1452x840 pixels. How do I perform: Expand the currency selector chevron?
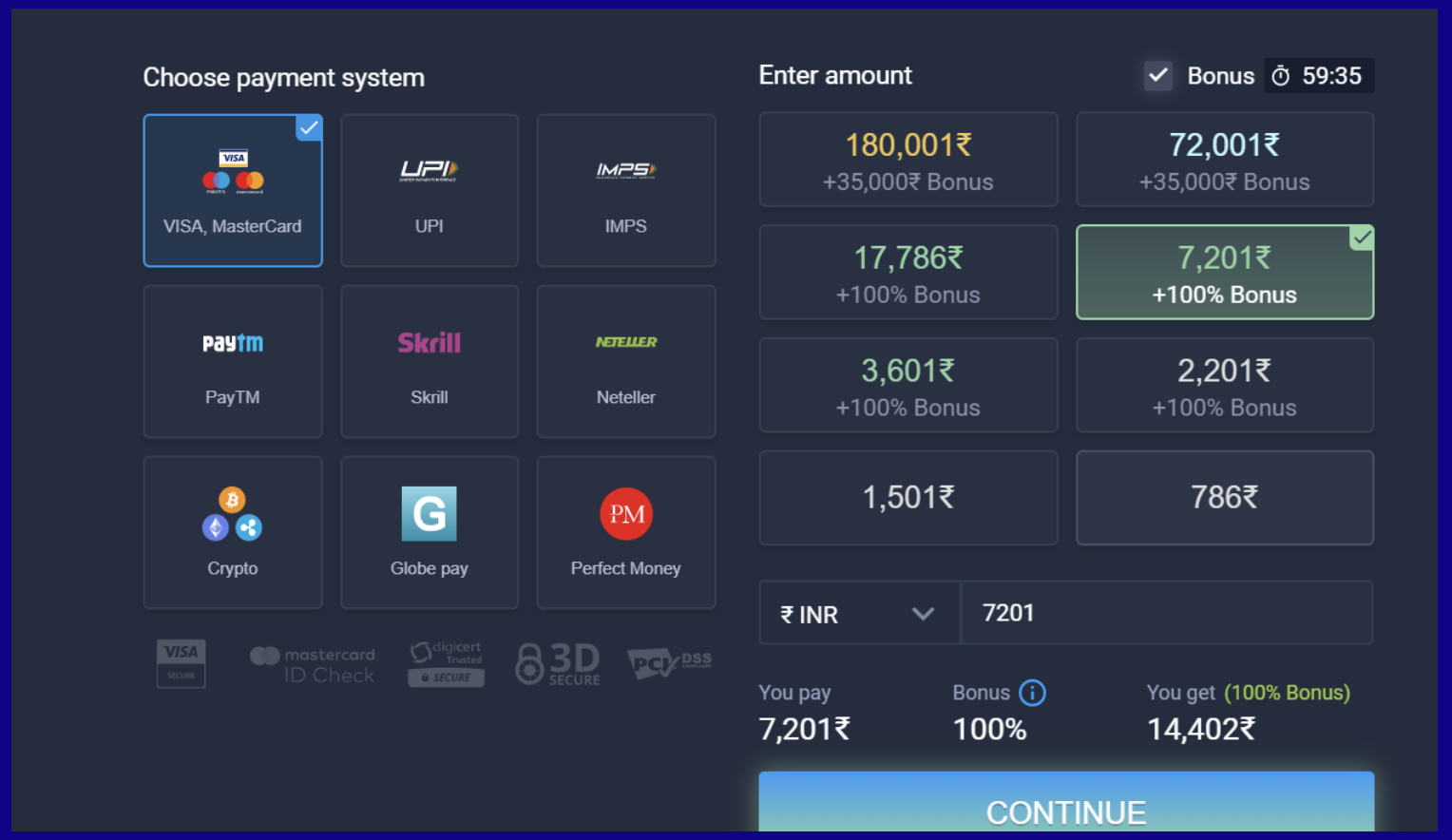[923, 613]
